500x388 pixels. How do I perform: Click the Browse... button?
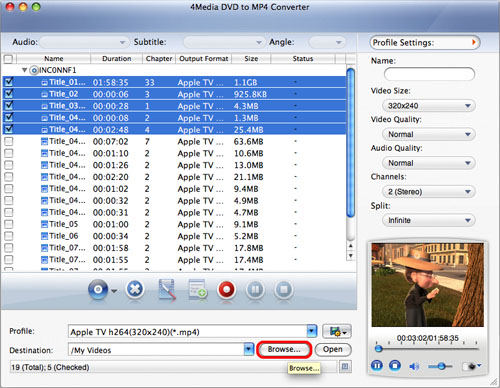[x=284, y=349]
